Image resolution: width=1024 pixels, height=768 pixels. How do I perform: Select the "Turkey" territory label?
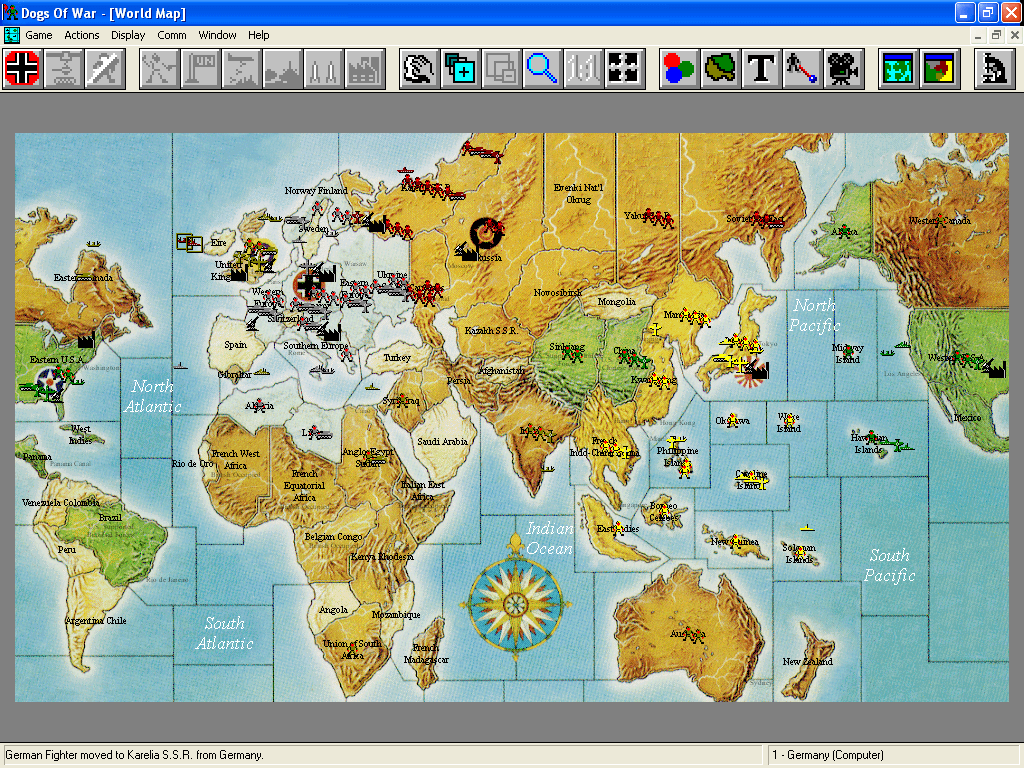click(x=397, y=358)
